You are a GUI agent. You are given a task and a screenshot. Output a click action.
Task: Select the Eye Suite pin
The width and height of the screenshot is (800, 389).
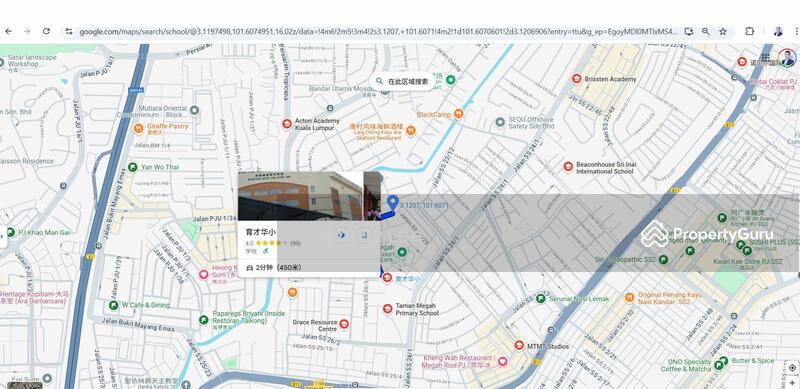(x=47, y=378)
